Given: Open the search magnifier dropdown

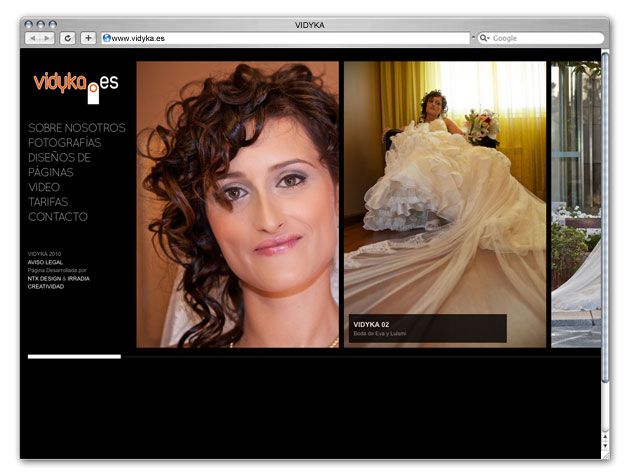Looking at the screenshot, I should click(484, 38).
